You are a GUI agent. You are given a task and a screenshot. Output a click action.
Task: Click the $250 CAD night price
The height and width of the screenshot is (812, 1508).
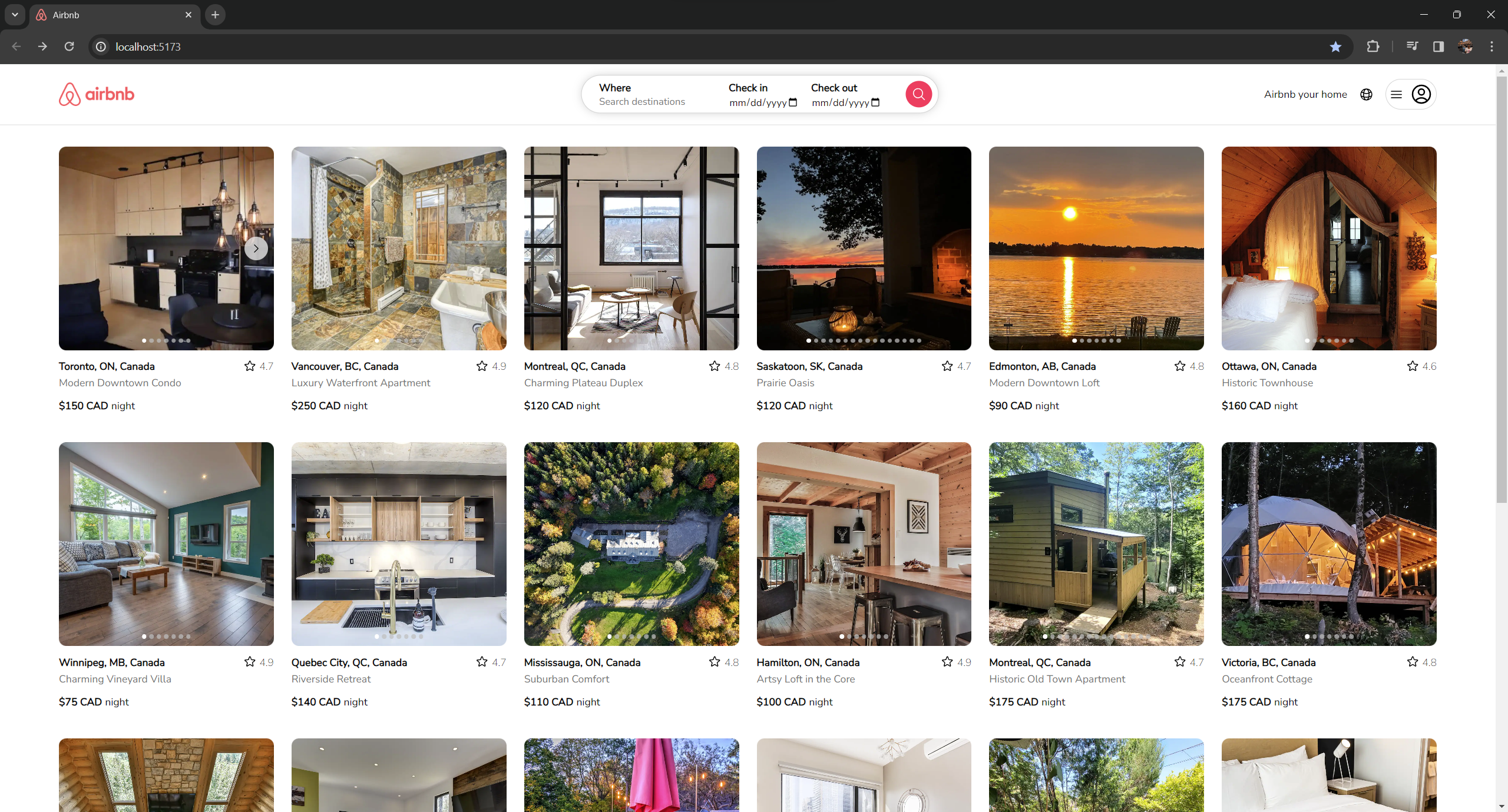pyautogui.click(x=329, y=406)
